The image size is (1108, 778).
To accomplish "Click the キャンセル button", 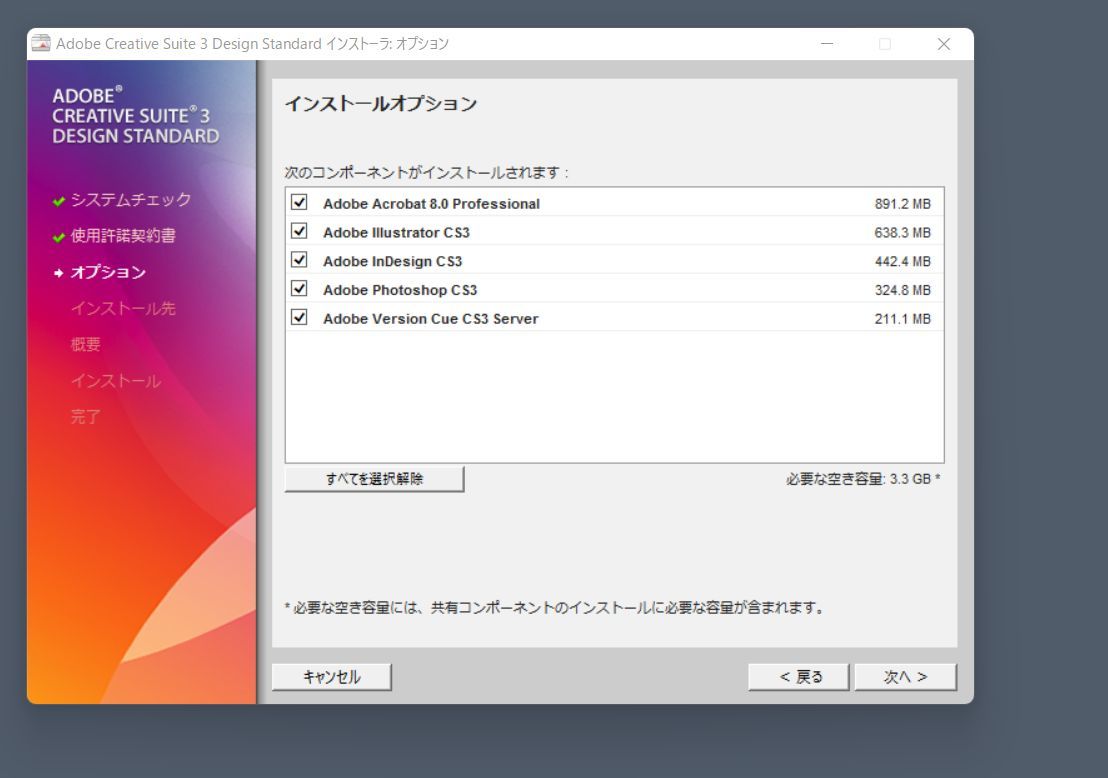I will 331,677.
